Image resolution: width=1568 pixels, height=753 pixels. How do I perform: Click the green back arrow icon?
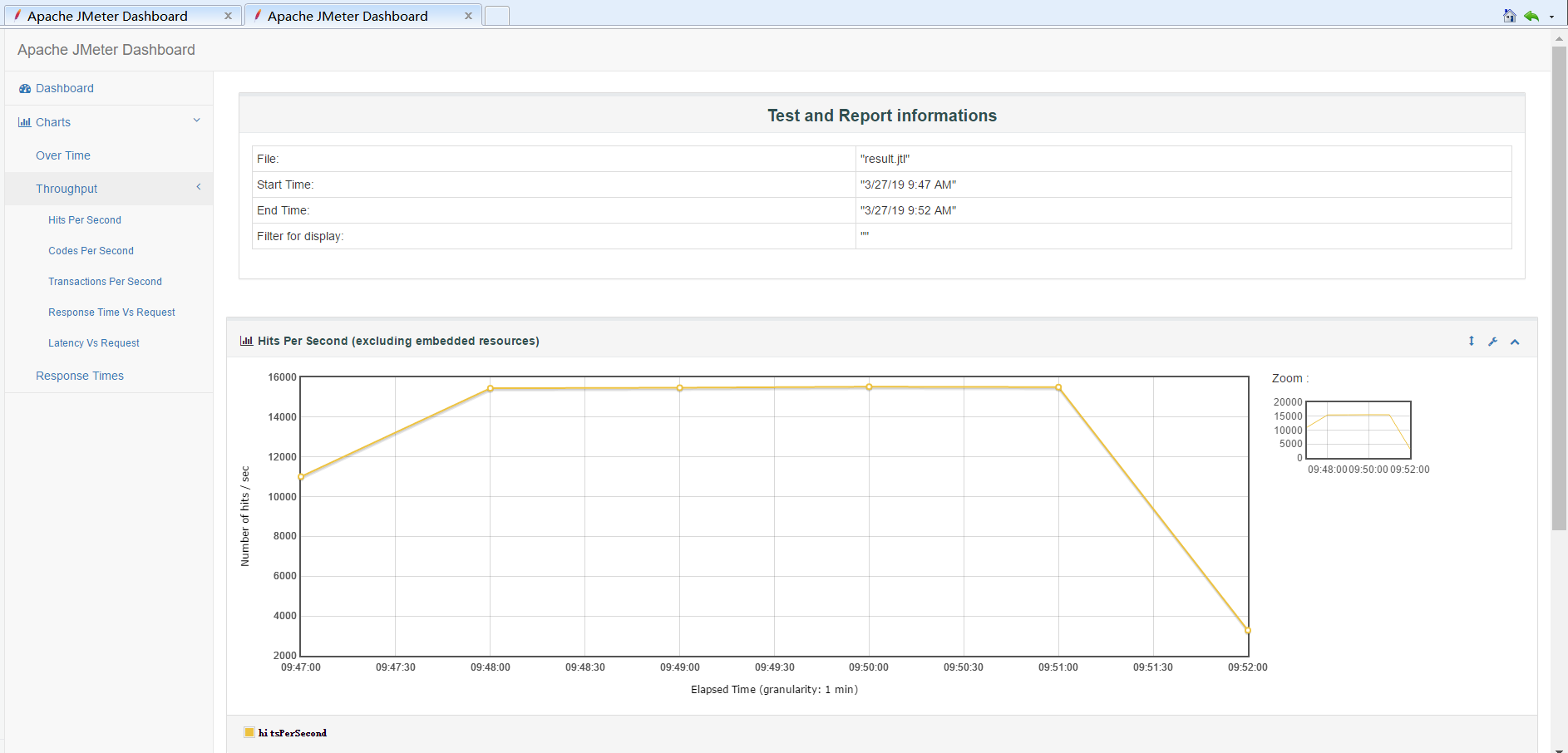pyautogui.click(x=1531, y=16)
